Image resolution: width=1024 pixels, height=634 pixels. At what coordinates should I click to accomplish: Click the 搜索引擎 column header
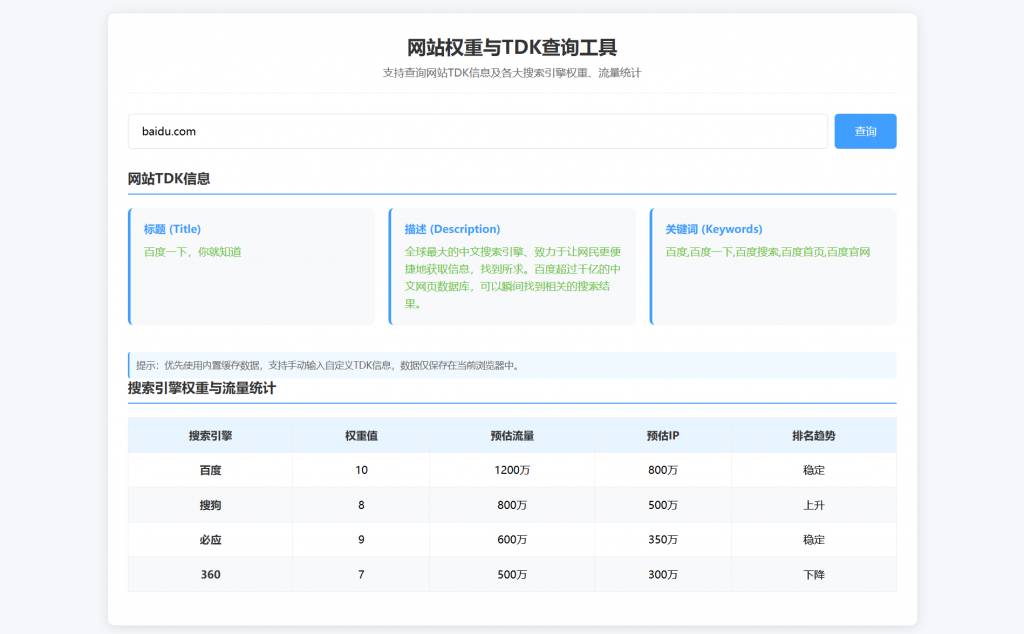[x=209, y=435]
